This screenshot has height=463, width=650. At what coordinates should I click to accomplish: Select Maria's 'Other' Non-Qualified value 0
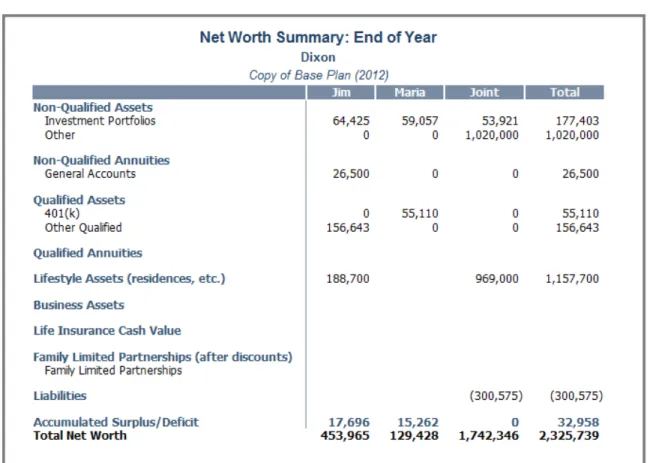[435, 135]
